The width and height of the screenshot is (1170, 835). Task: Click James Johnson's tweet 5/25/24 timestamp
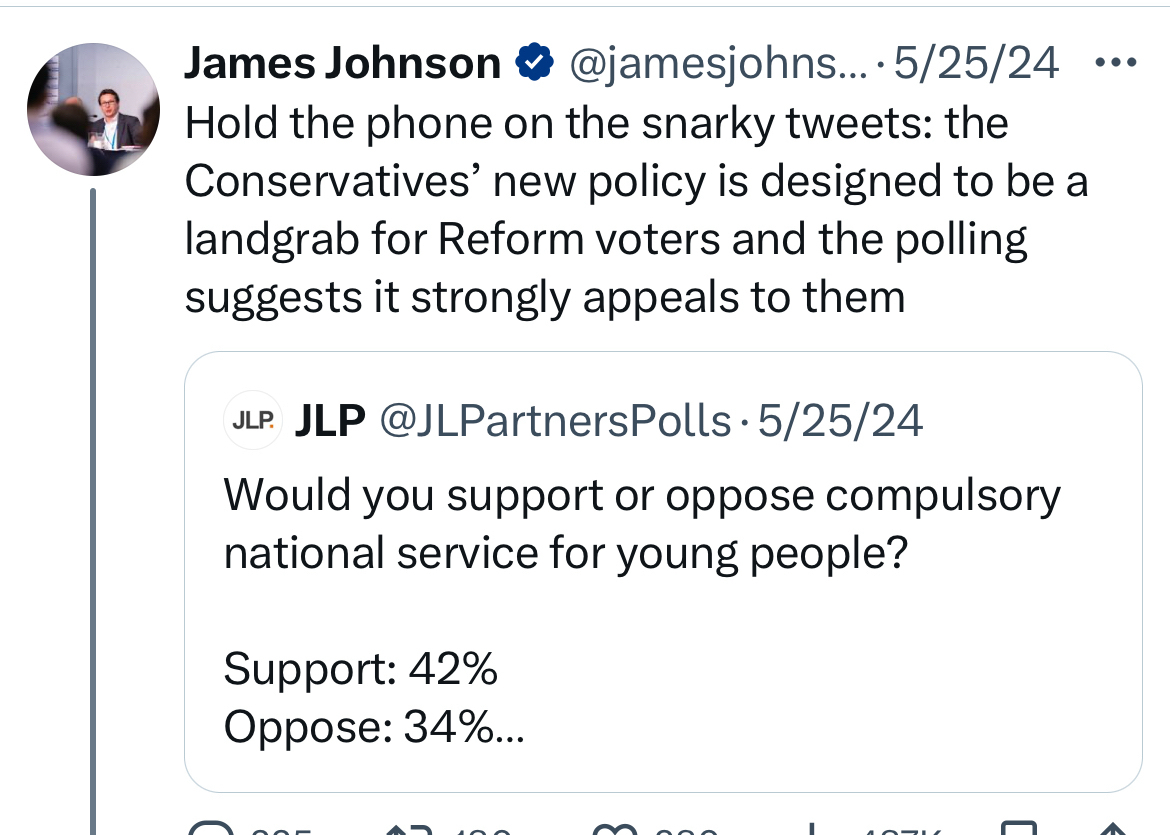coord(976,65)
